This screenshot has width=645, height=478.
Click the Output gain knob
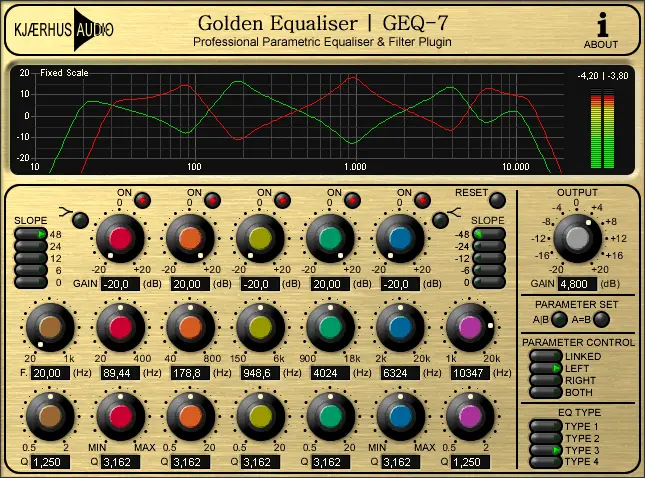point(574,238)
